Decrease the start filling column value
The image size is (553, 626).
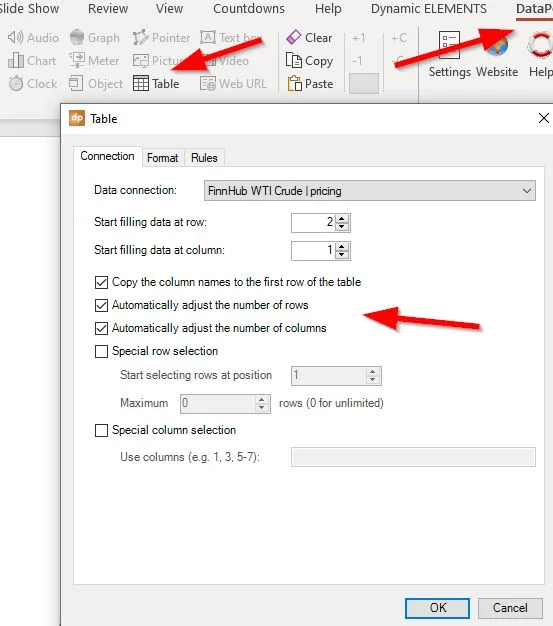[x=342, y=255]
